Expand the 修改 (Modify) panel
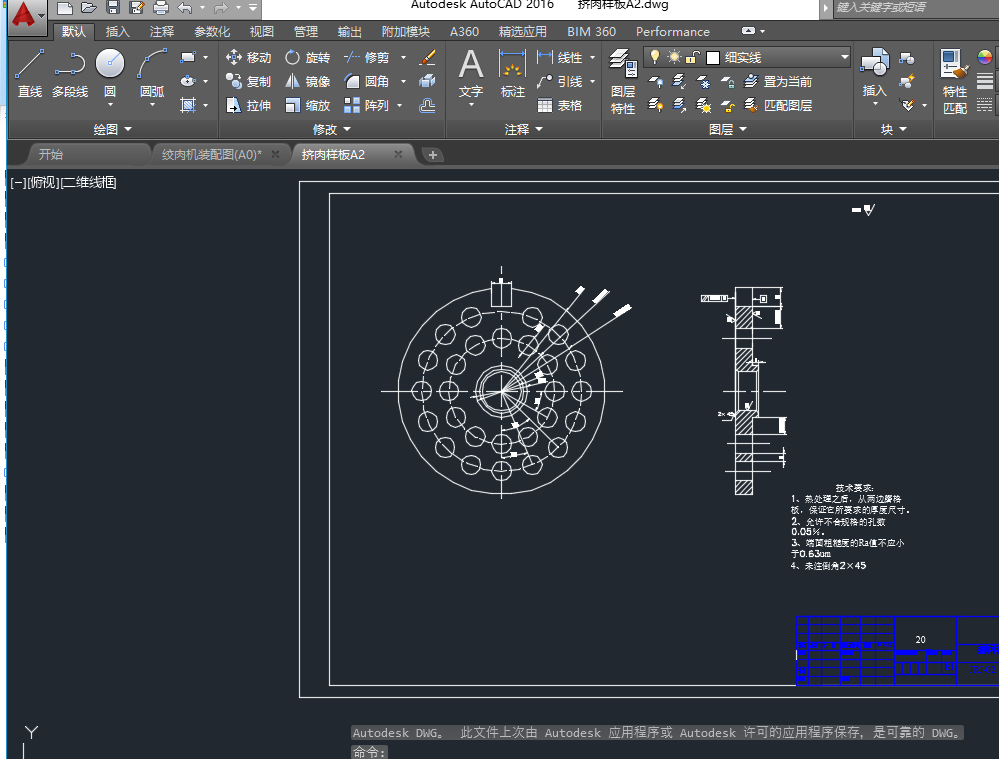Viewport: 999px width, 759px height. click(332, 129)
